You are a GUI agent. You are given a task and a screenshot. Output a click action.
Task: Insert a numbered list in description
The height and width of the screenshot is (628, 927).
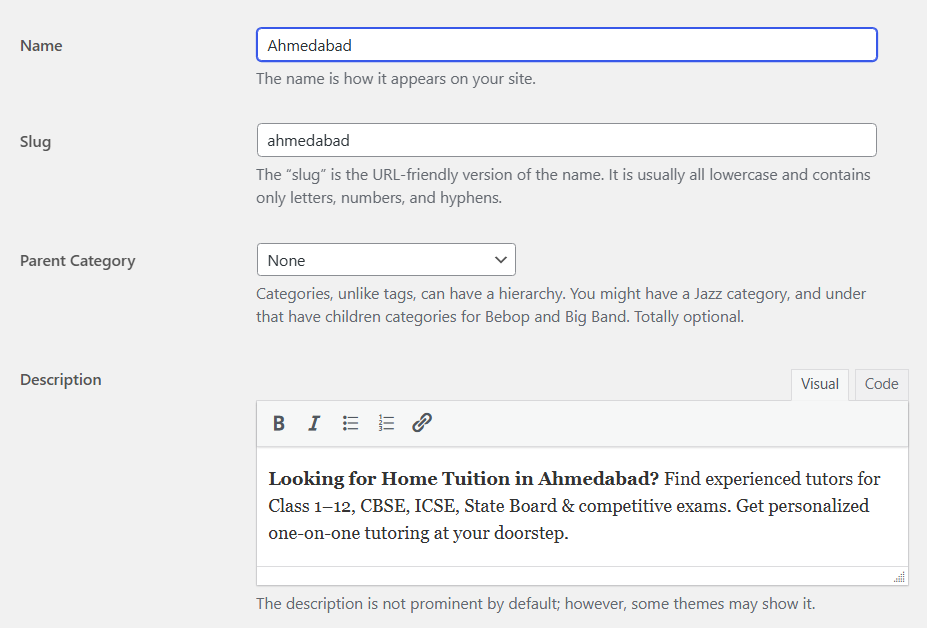386,423
